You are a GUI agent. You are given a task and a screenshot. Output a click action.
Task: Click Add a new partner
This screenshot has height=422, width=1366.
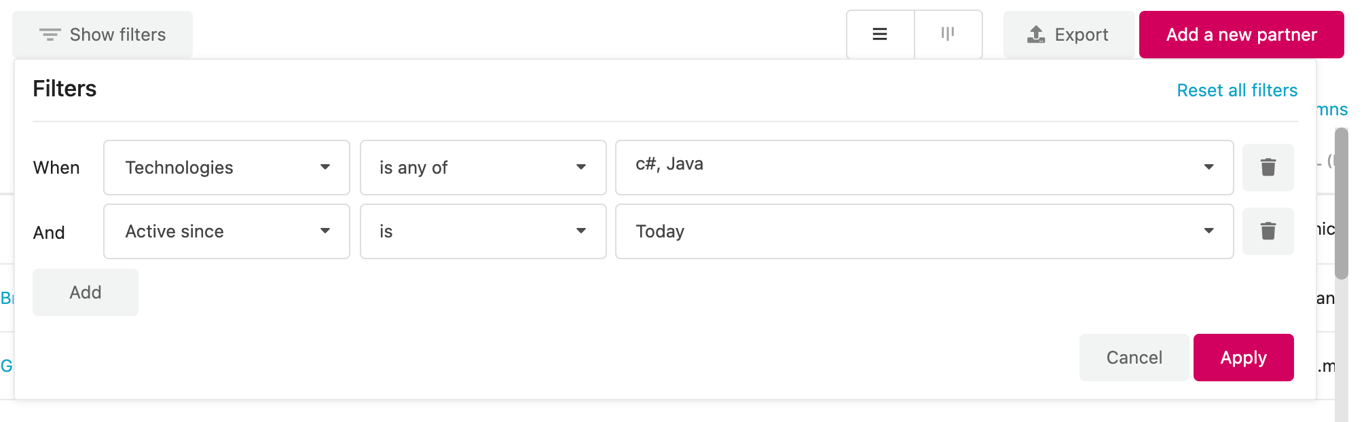point(1241,35)
